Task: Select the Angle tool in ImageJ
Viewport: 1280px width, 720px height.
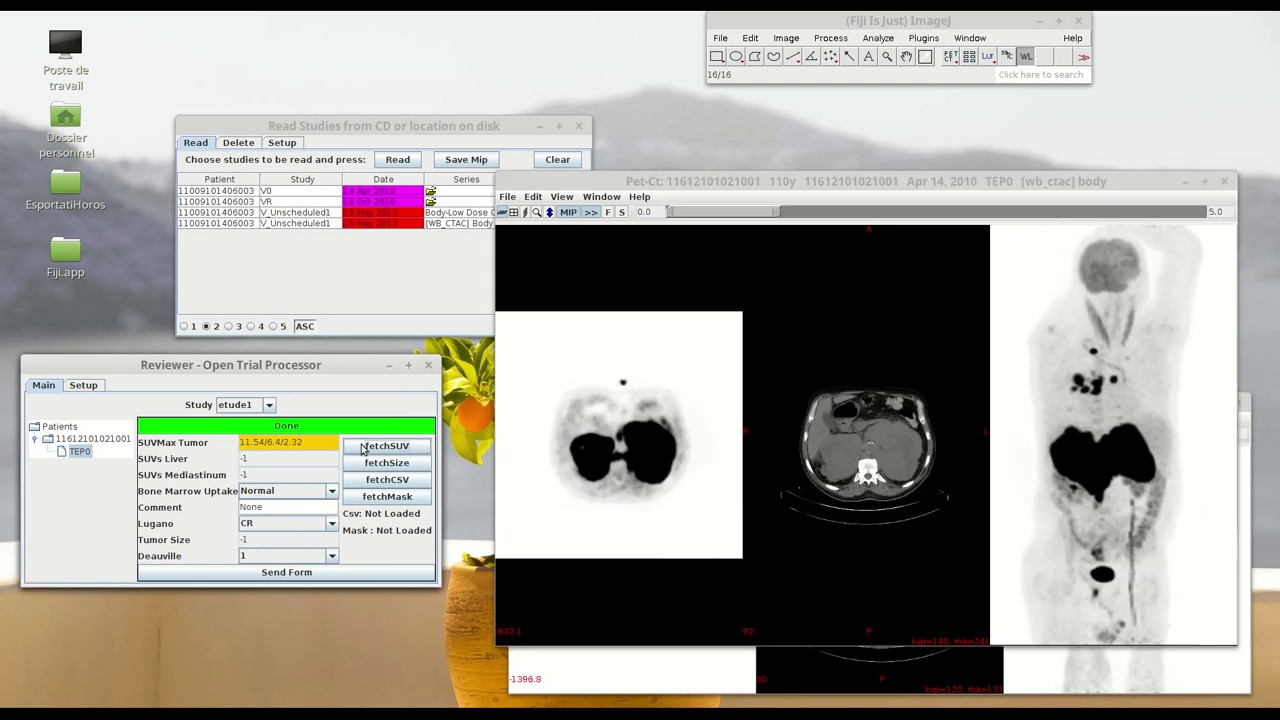Action: [811, 56]
